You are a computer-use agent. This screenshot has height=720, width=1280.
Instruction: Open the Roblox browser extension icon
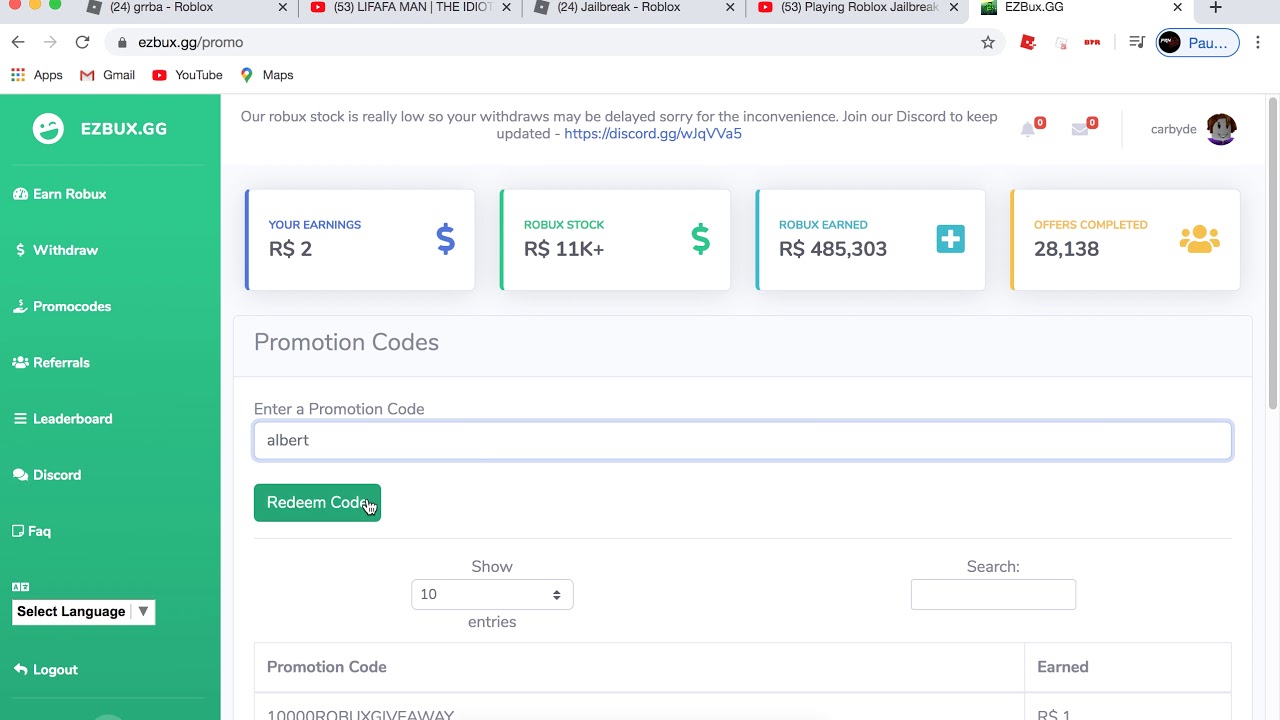pyautogui.click(x=1028, y=42)
